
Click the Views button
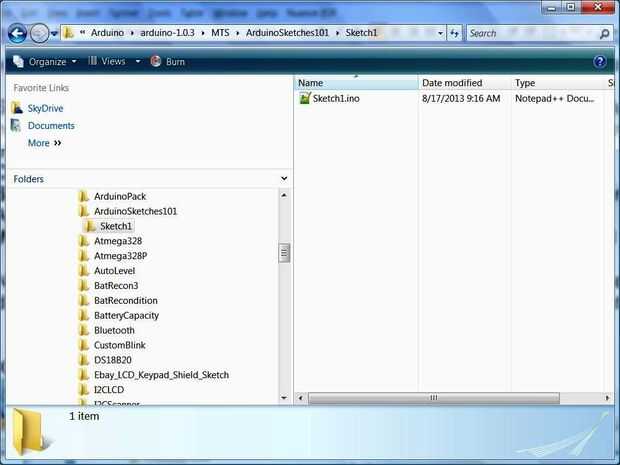(107, 61)
